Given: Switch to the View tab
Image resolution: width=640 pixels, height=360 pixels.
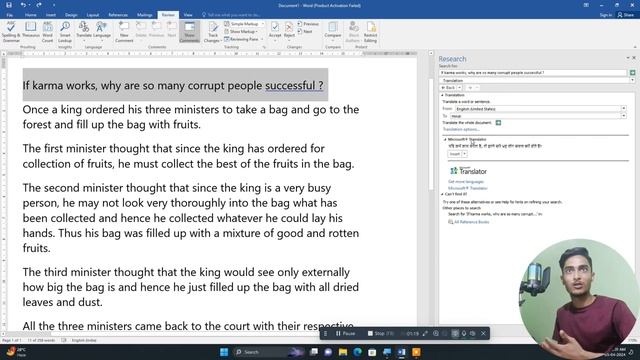Looking at the screenshot, I should tap(188, 15).
